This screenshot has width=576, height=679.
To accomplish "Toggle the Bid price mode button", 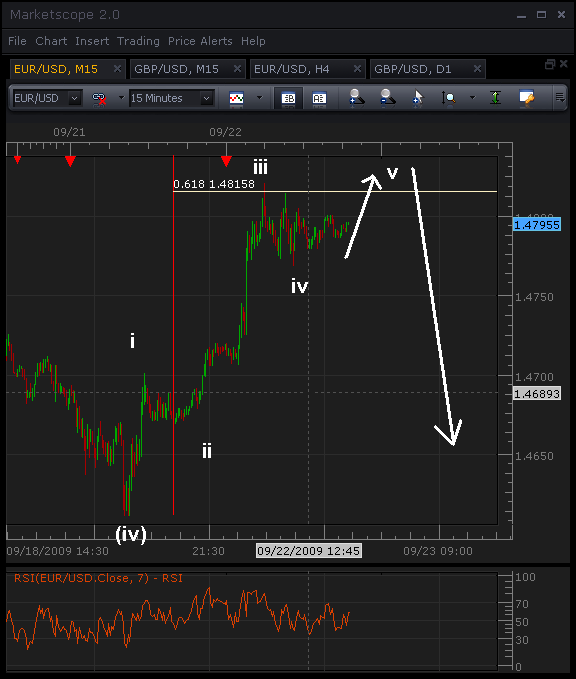I will point(288,98).
